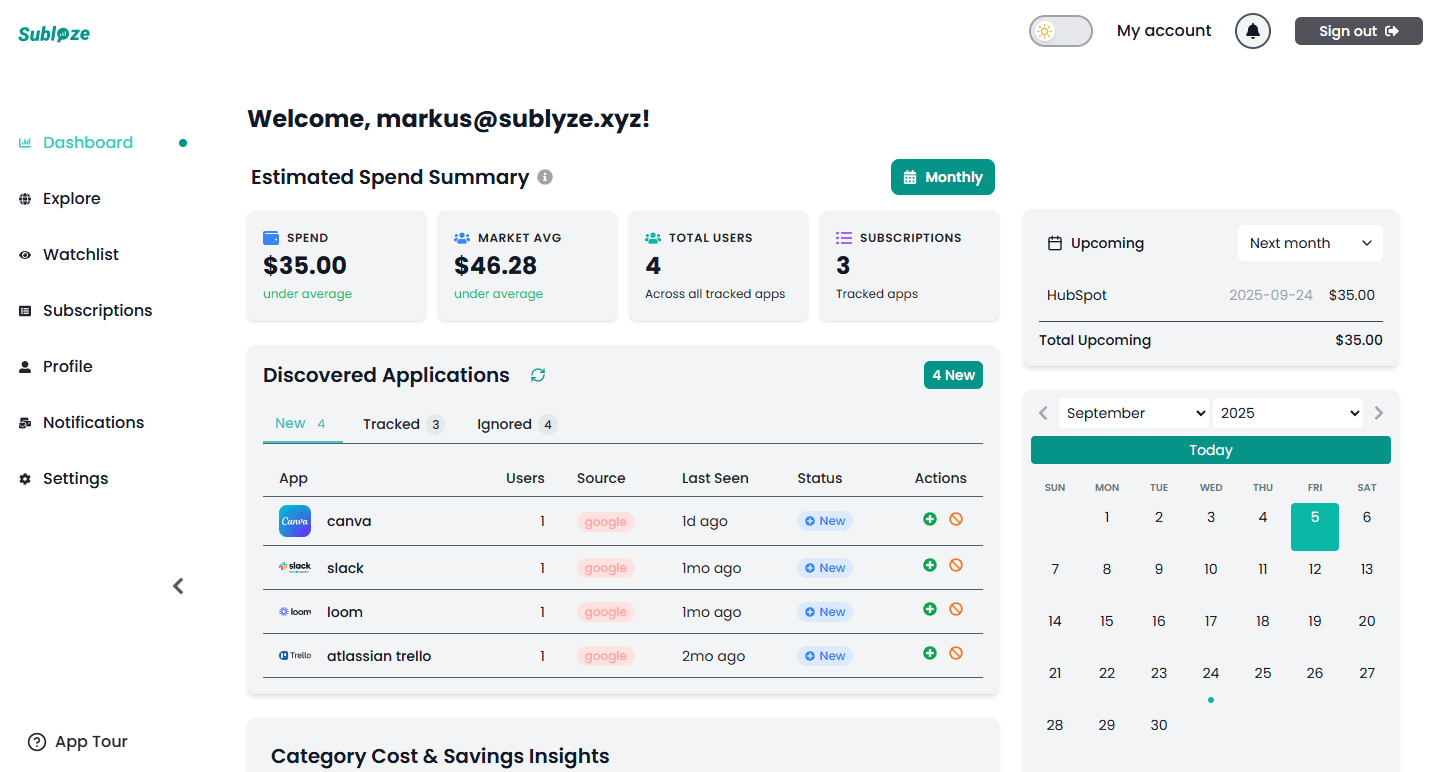This screenshot has height=772, width=1436.
Task: Switch theme with the light/dark toggle
Action: (1060, 31)
